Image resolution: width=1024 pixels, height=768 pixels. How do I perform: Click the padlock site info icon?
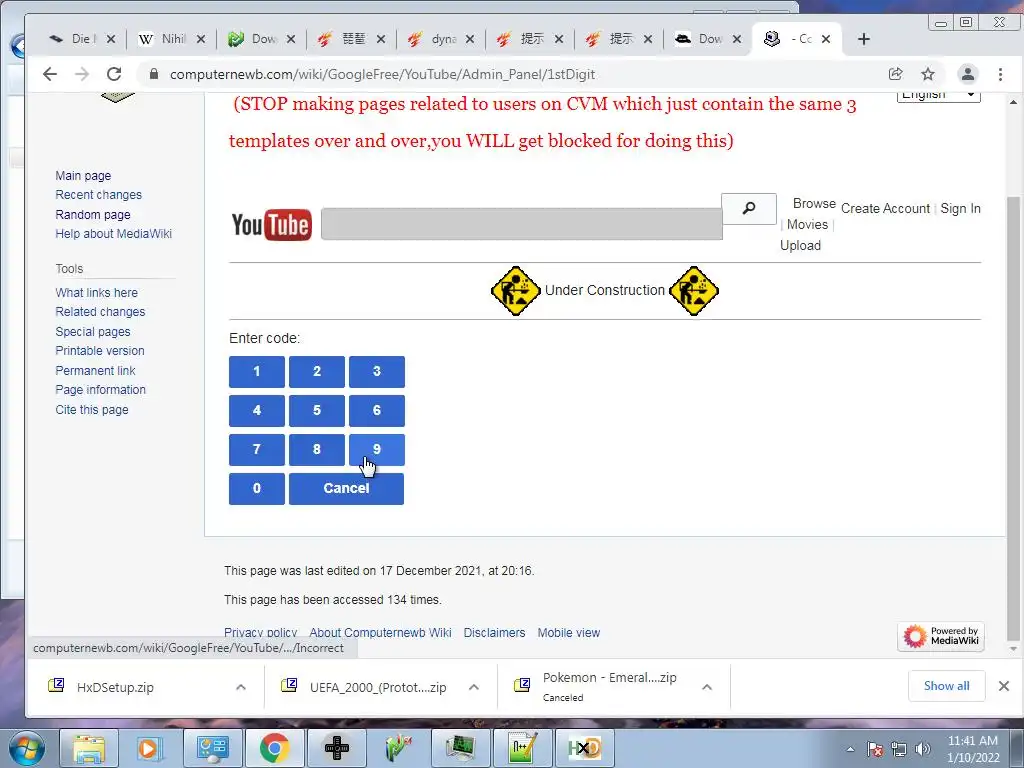point(154,74)
